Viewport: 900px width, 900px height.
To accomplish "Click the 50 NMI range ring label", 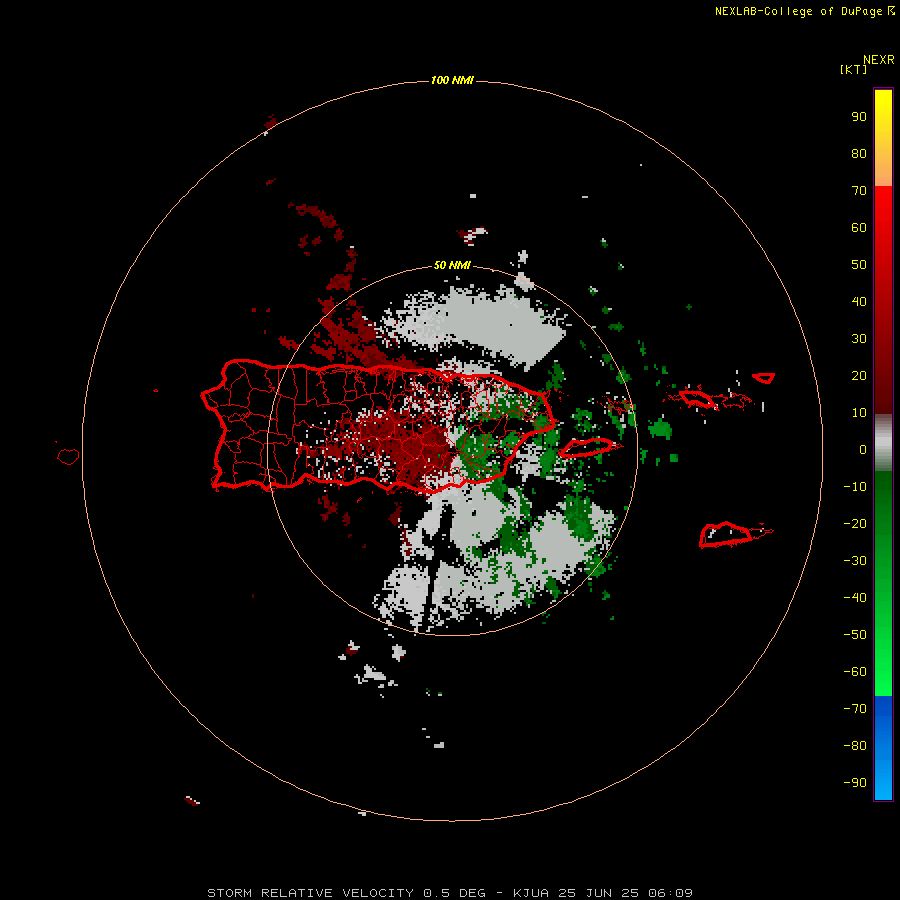I will (452, 265).
